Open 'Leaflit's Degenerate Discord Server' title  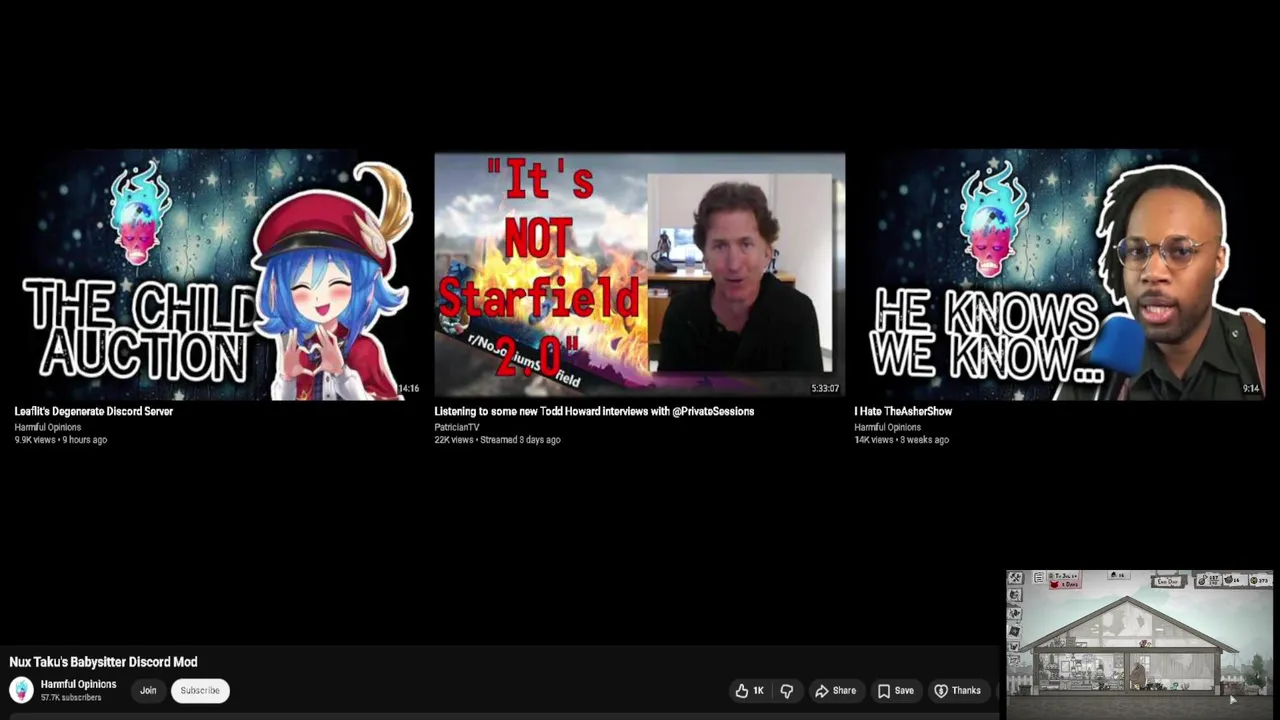(x=93, y=411)
